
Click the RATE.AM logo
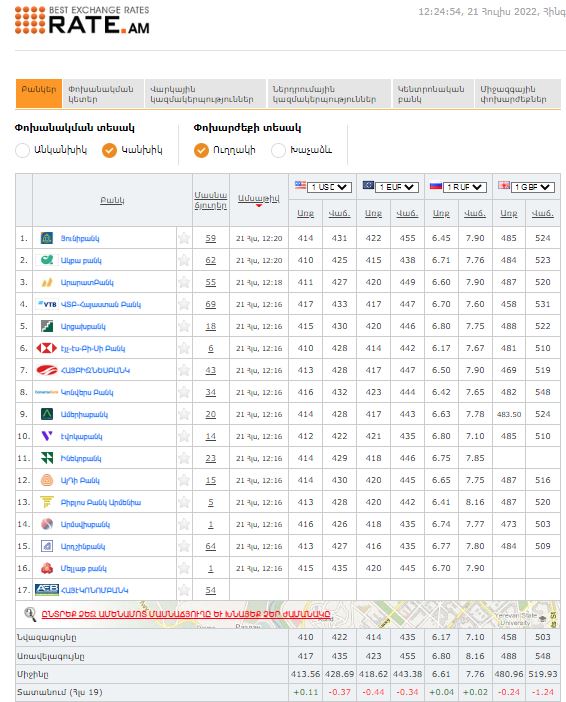click(x=82, y=20)
